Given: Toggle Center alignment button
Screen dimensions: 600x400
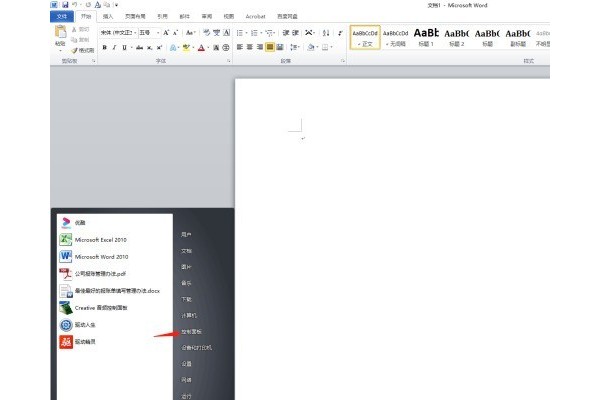Looking at the screenshot, I should point(250,47).
